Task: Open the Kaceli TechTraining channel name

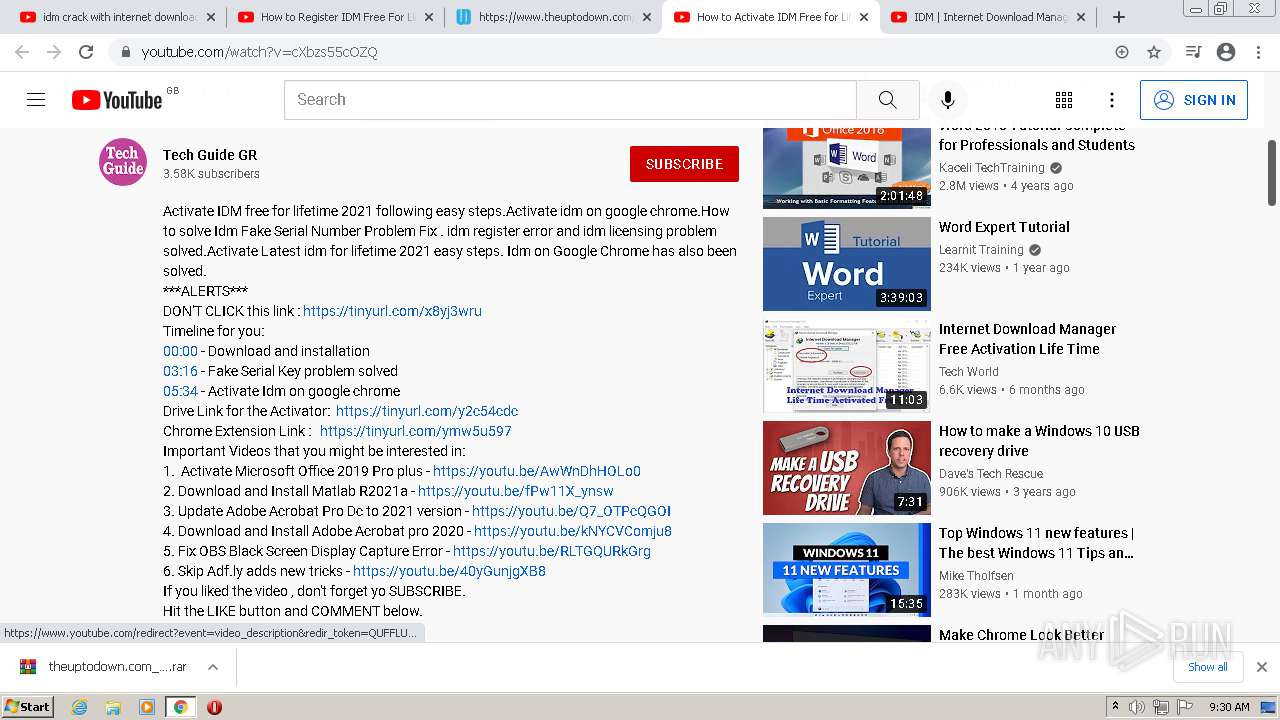Action: pyautogui.click(x=993, y=168)
